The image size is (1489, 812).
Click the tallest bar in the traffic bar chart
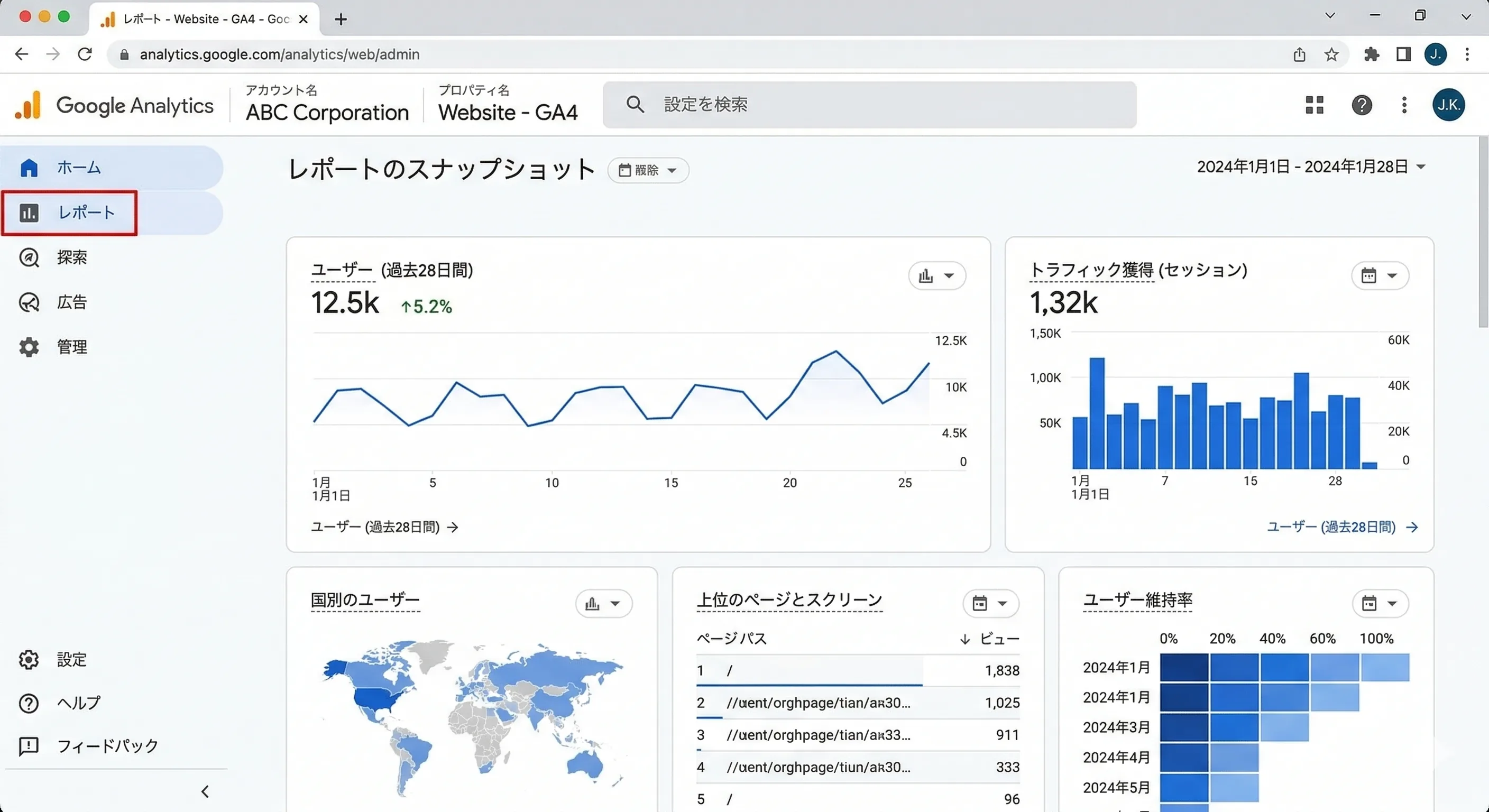[x=1097, y=413]
